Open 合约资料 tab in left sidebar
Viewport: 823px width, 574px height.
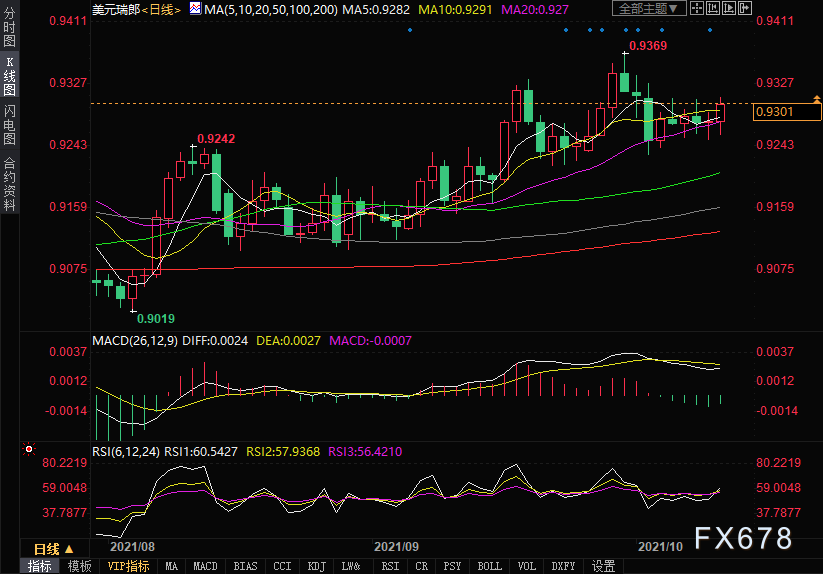click(9, 184)
